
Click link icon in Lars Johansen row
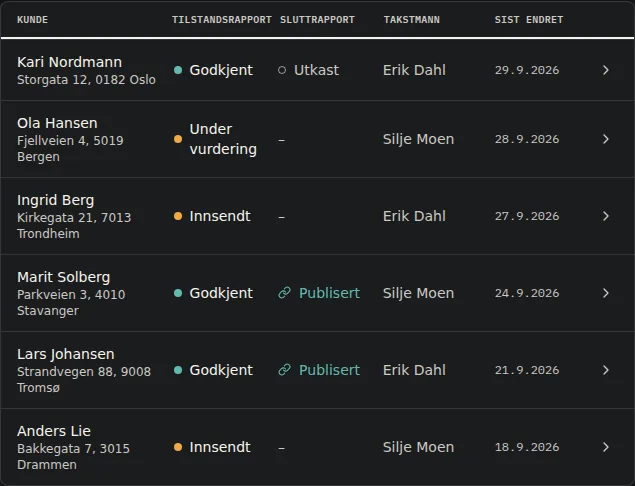pyautogui.click(x=284, y=370)
